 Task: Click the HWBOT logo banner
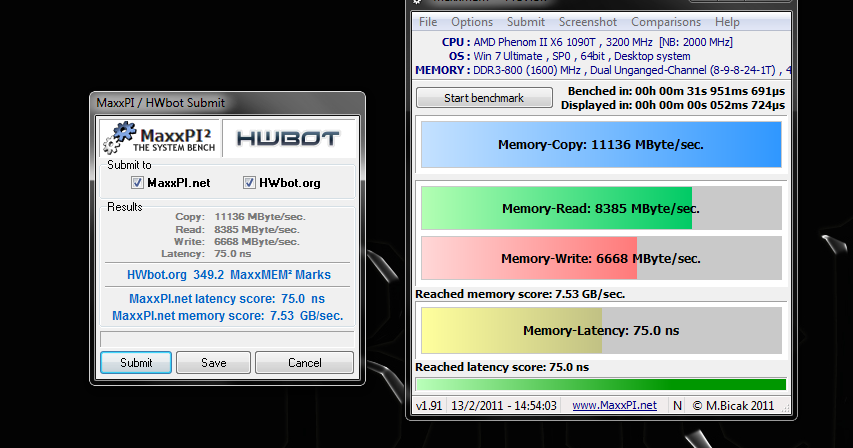[289, 138]
